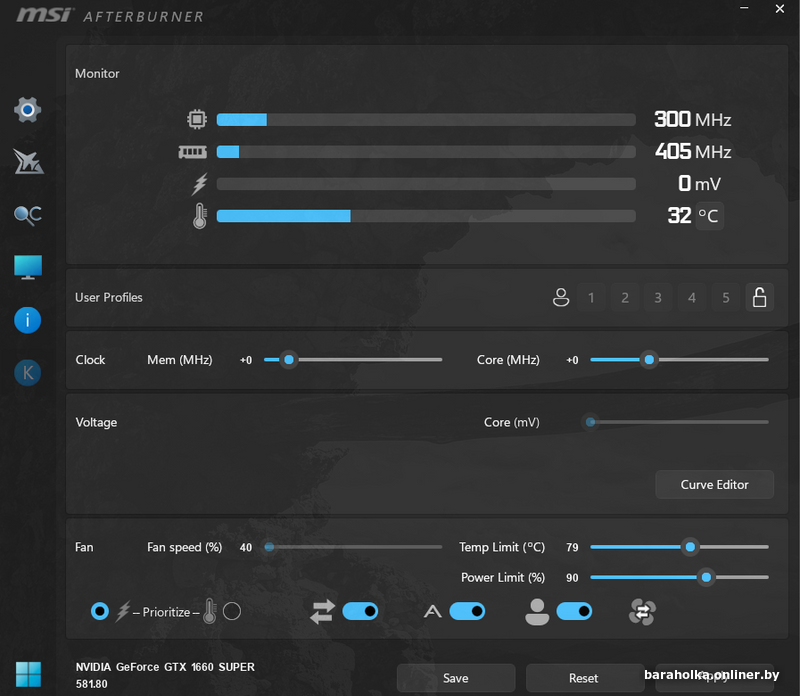Open the Kombustor jet icon
Viewport: 800px width, 696px height.
coord(28,162)
